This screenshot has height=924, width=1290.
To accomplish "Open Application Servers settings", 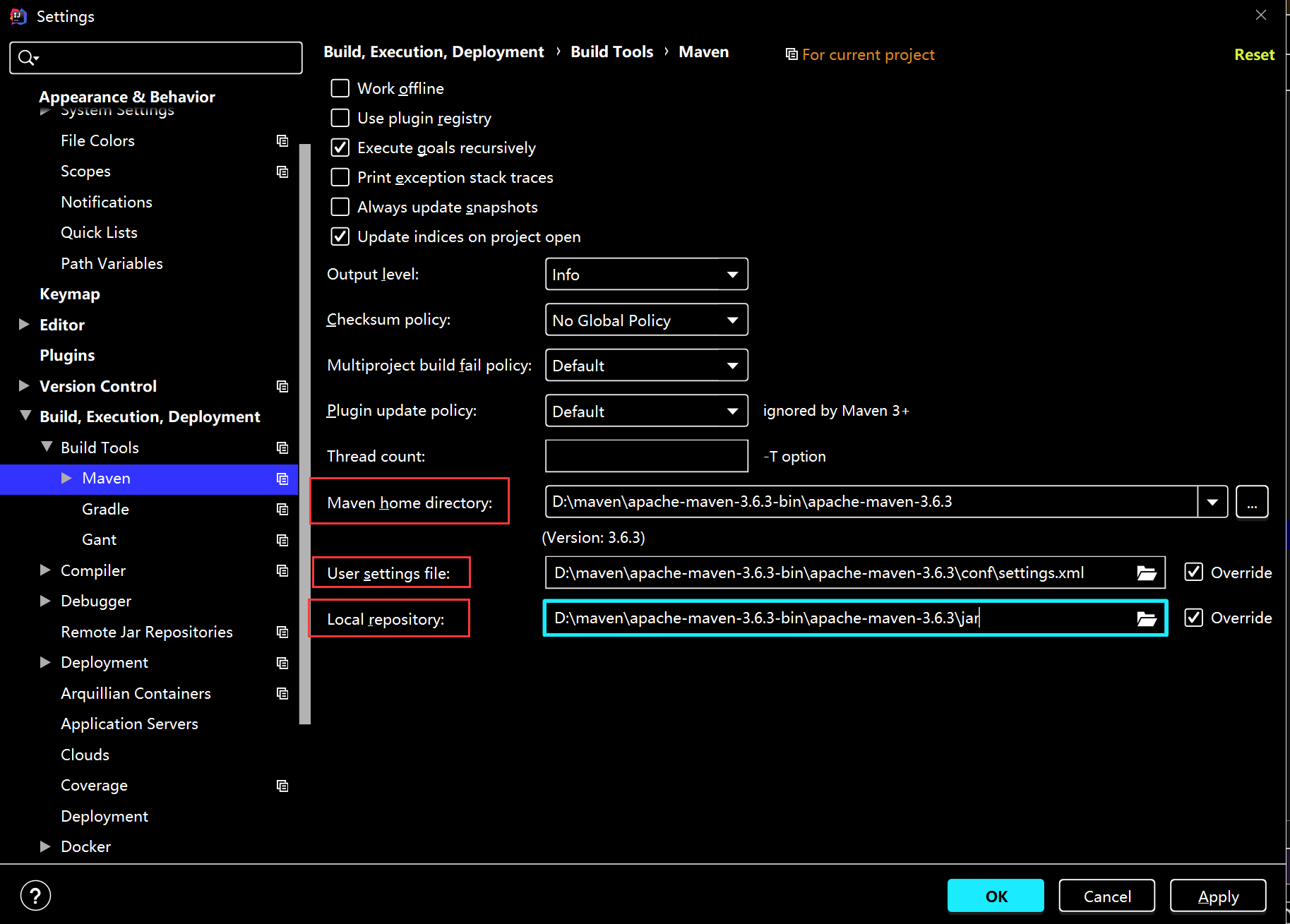I will [129, 724].
